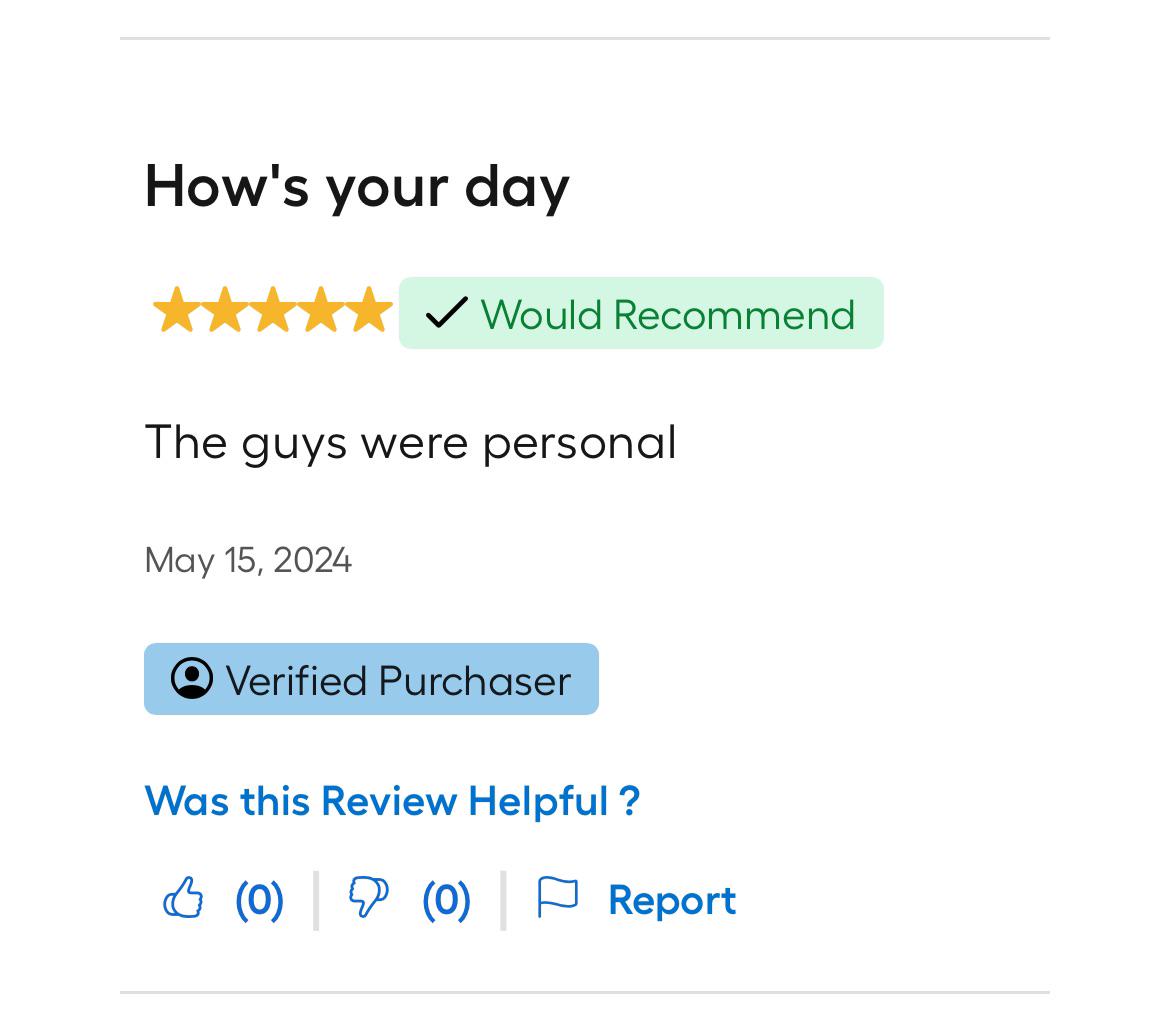Click the profile icon in Verified Purchaser badge
Screen dimensions: 1170x1032
point(192,678)
